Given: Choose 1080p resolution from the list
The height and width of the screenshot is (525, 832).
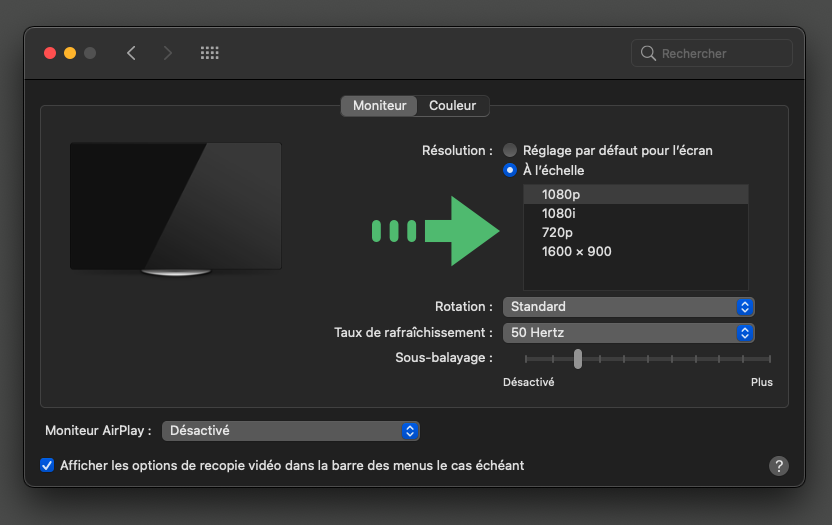Looking at the screenshot, I should 636,194.
